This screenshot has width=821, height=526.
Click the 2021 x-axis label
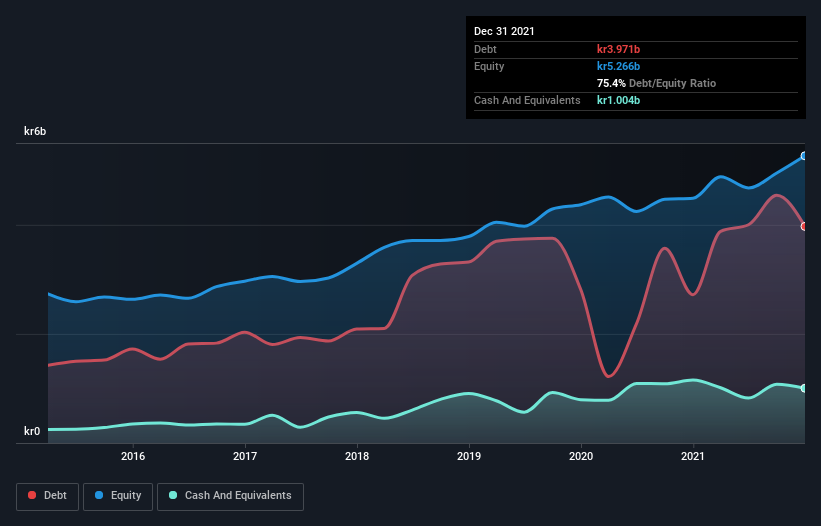click(693, 456)
